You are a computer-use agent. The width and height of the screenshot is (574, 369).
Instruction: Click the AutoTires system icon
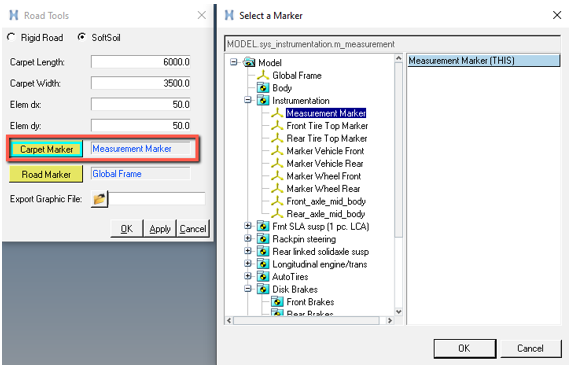[x=263, y=277]
